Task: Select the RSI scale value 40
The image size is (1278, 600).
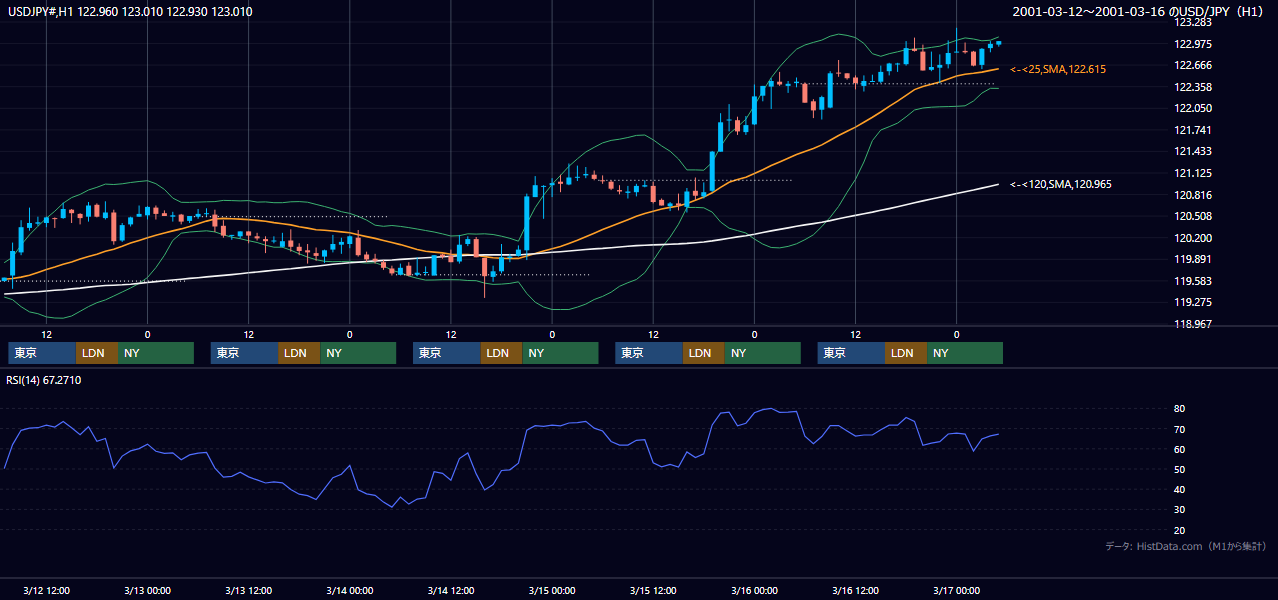Action: coord(1180,489)
